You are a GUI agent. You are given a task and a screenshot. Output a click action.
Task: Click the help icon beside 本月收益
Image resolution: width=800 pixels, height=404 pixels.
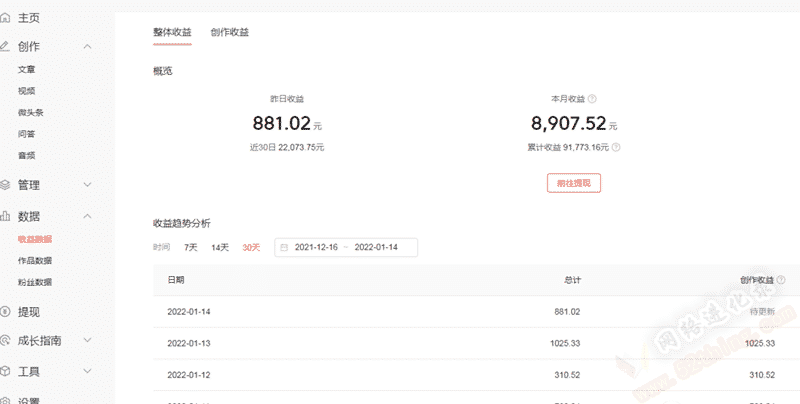593,99
